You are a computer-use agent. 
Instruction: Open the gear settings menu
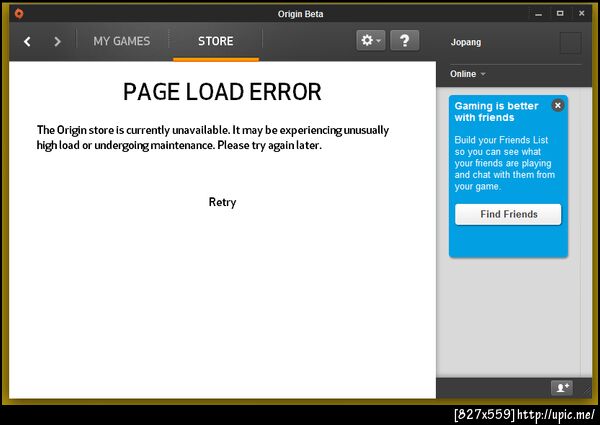point(370,40)
